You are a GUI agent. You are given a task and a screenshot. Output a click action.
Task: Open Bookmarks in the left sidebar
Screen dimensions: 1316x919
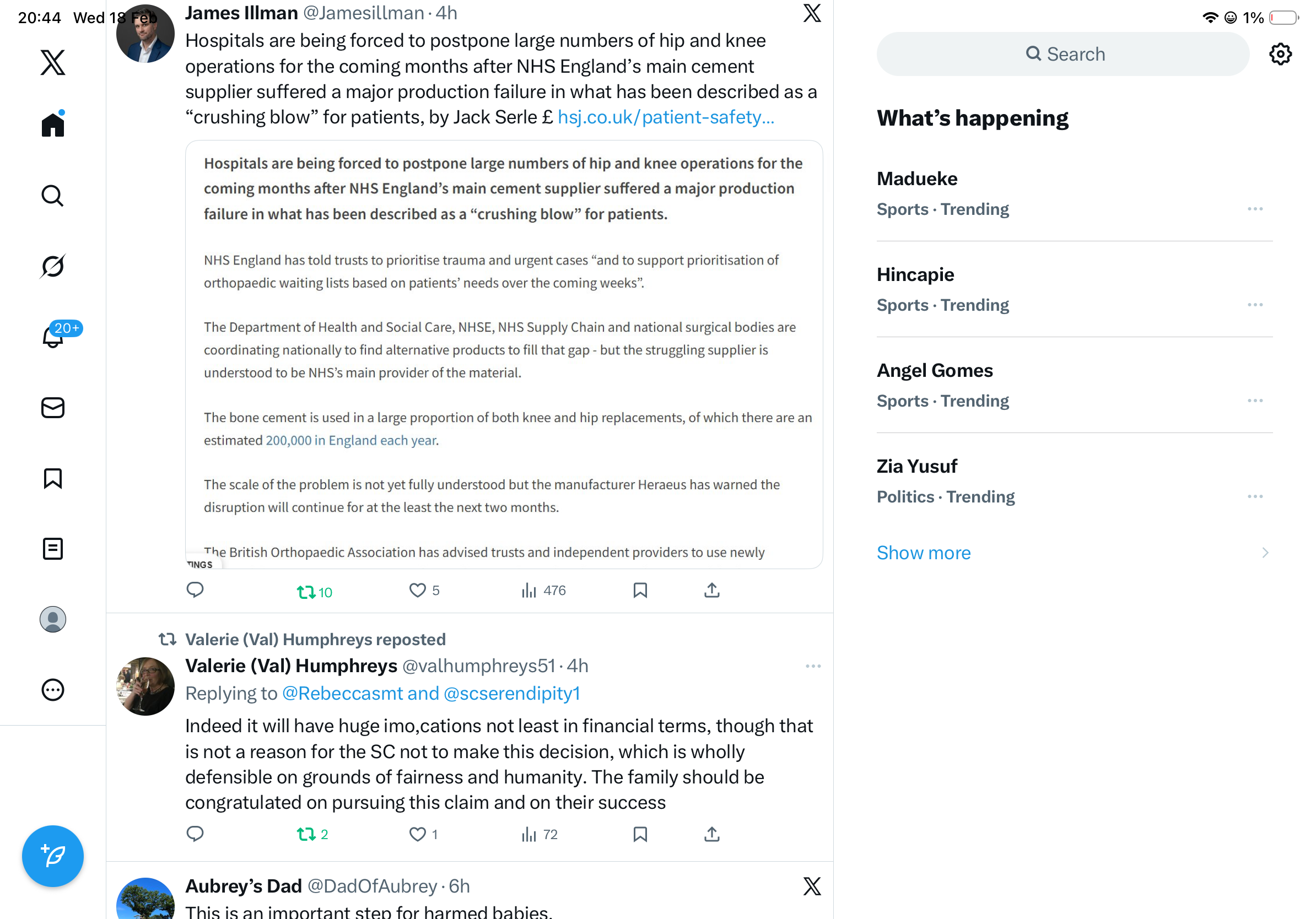tap(53, 478)
